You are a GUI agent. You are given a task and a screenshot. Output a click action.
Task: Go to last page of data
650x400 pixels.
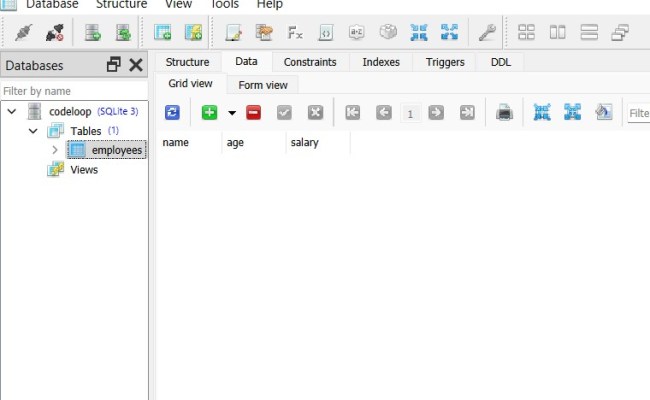467,112
